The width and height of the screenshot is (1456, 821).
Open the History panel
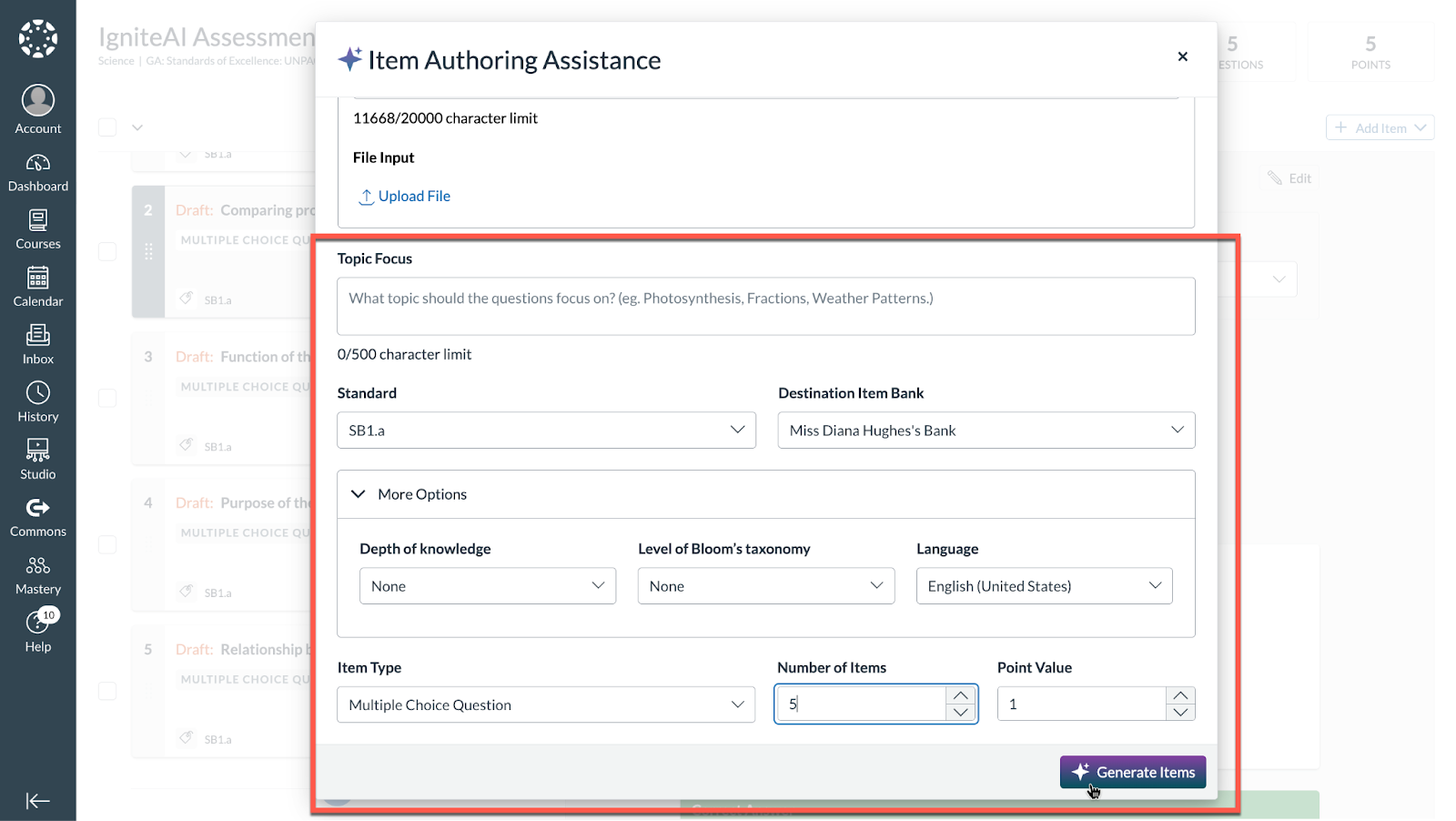38,402
